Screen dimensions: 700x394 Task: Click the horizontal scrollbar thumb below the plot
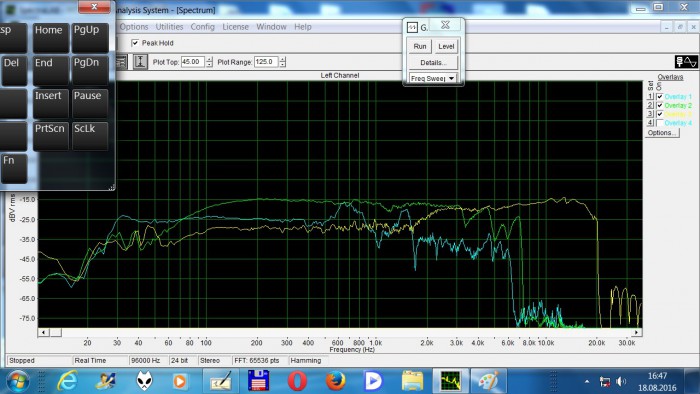point(55,332)
